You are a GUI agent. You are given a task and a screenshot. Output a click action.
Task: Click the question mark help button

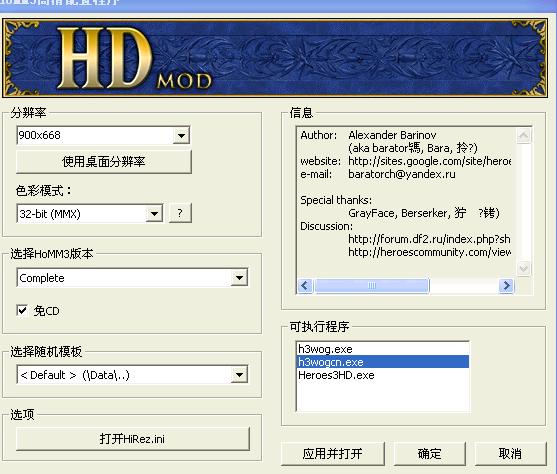tap(180, 213)
